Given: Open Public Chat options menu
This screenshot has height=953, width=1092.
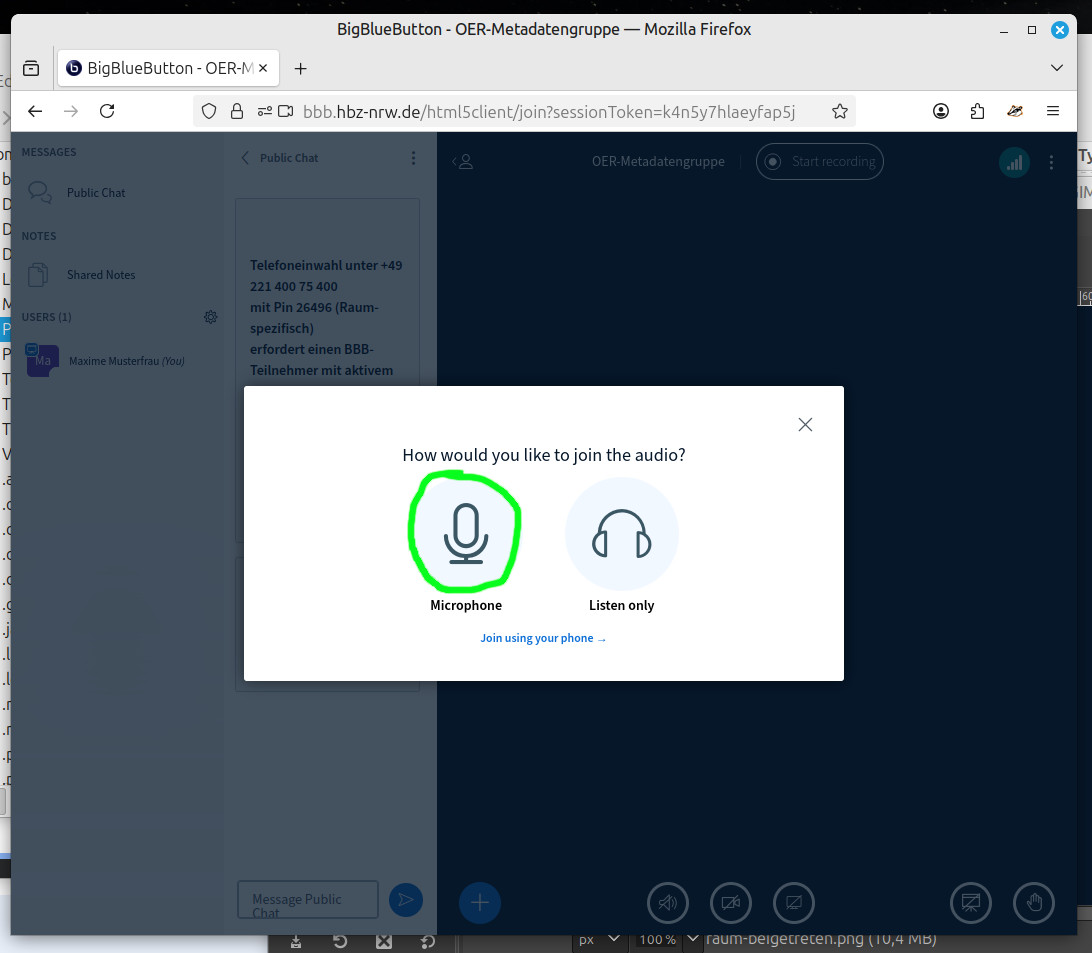Looking at the screenshot, I should [x=414, y=158].
